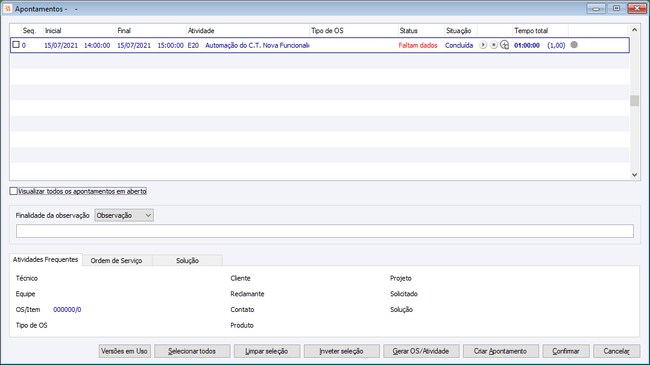
Task: Click Selecionar todos button
Action: click(x=192, y=351)
